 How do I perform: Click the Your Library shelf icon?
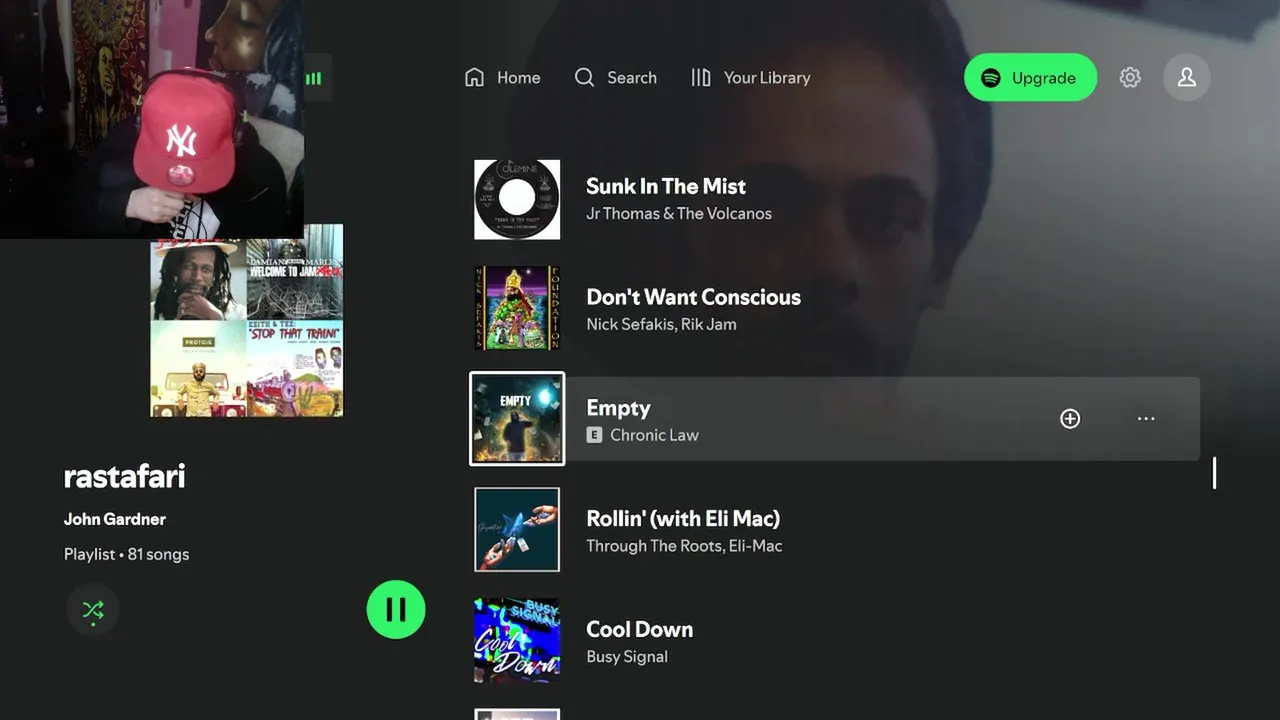tap(701, 78)
